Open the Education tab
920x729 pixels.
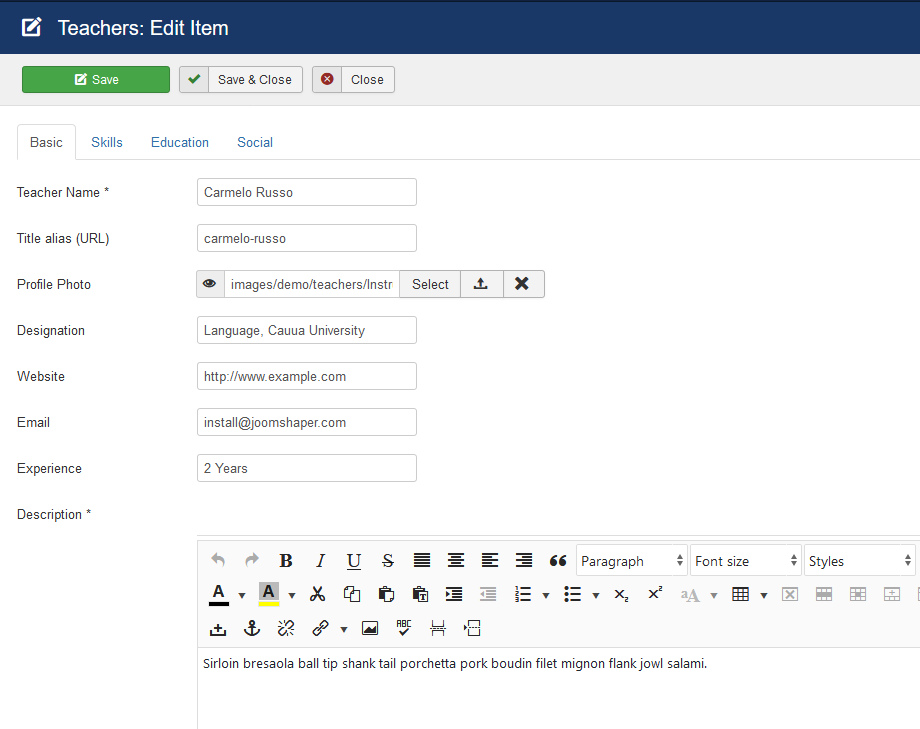point(180,142)
